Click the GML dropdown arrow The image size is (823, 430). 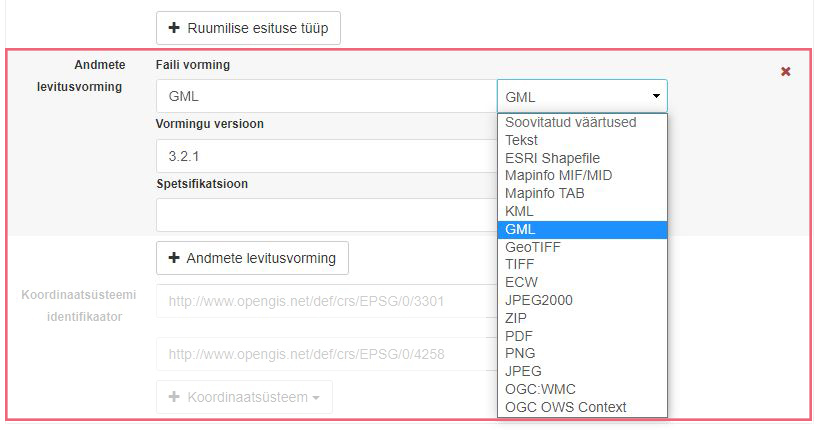(x=656, y=96)
